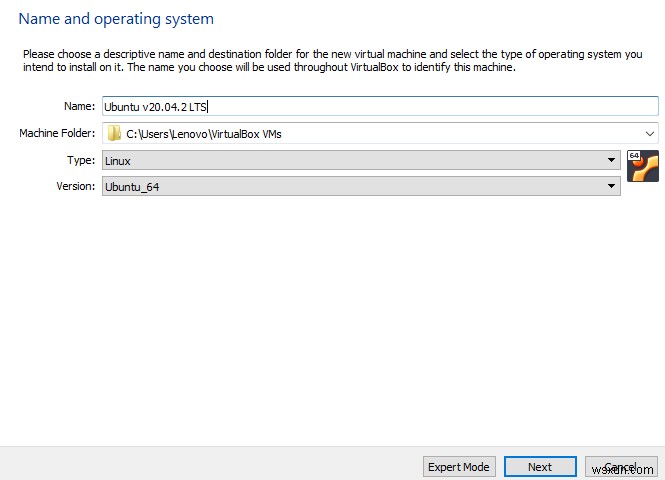The width and height of the screenshot is (665, 480).
Task: Select the Ubuntu_64 value in Version combo box
Action: 132,187
